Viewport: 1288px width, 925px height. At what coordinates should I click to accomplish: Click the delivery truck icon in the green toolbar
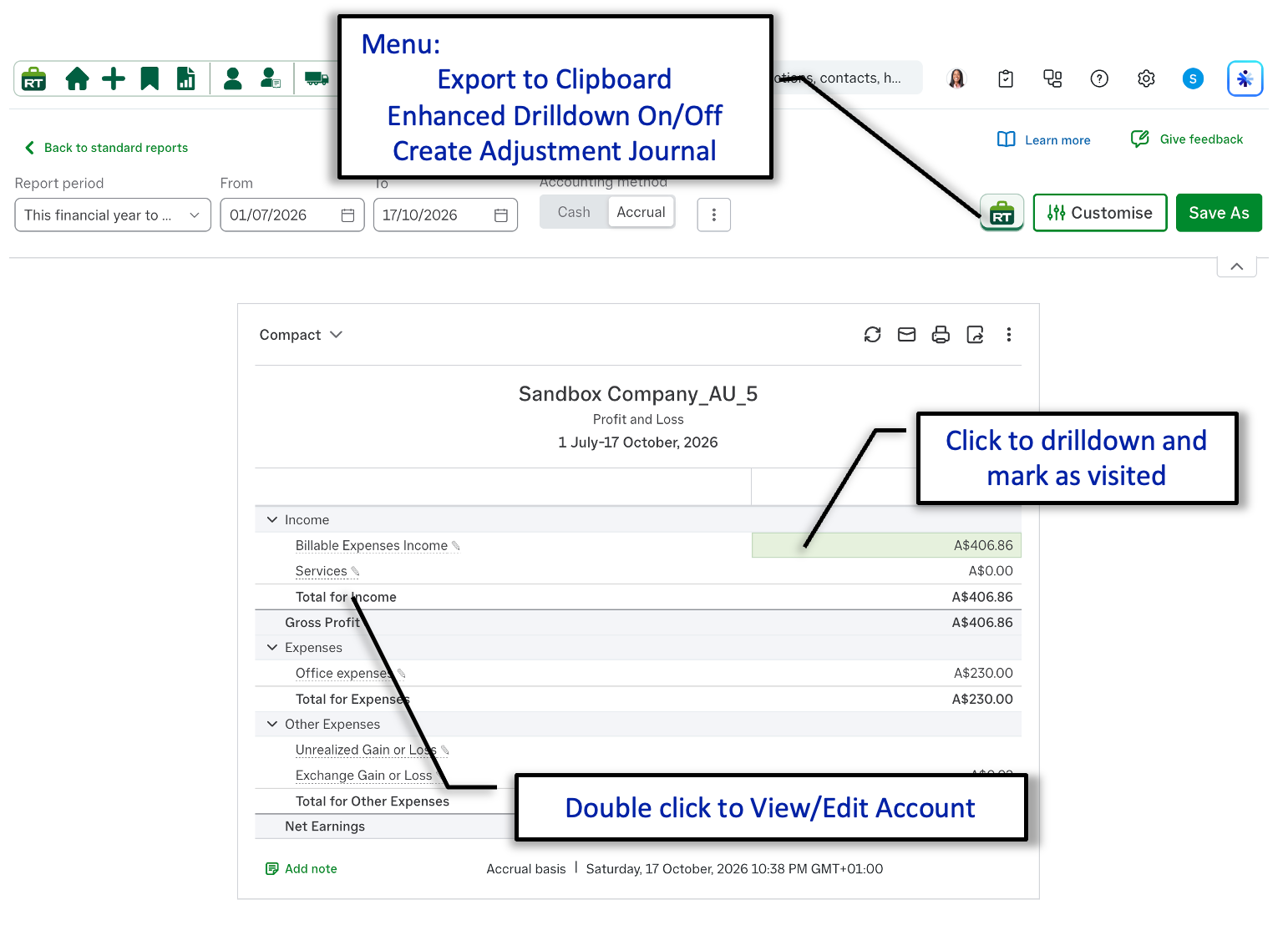317,79
